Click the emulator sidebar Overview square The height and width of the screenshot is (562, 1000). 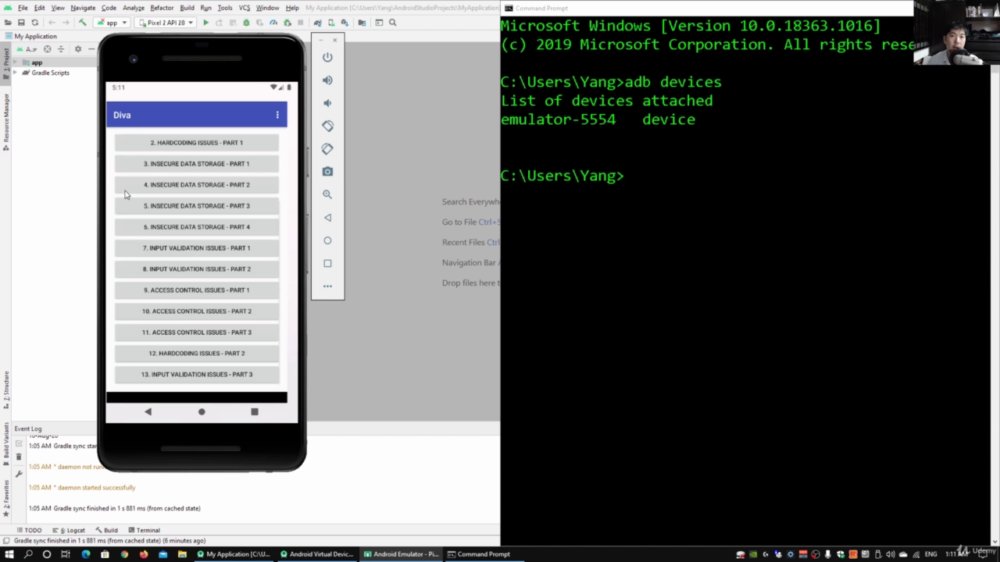[x=327, y=263]
